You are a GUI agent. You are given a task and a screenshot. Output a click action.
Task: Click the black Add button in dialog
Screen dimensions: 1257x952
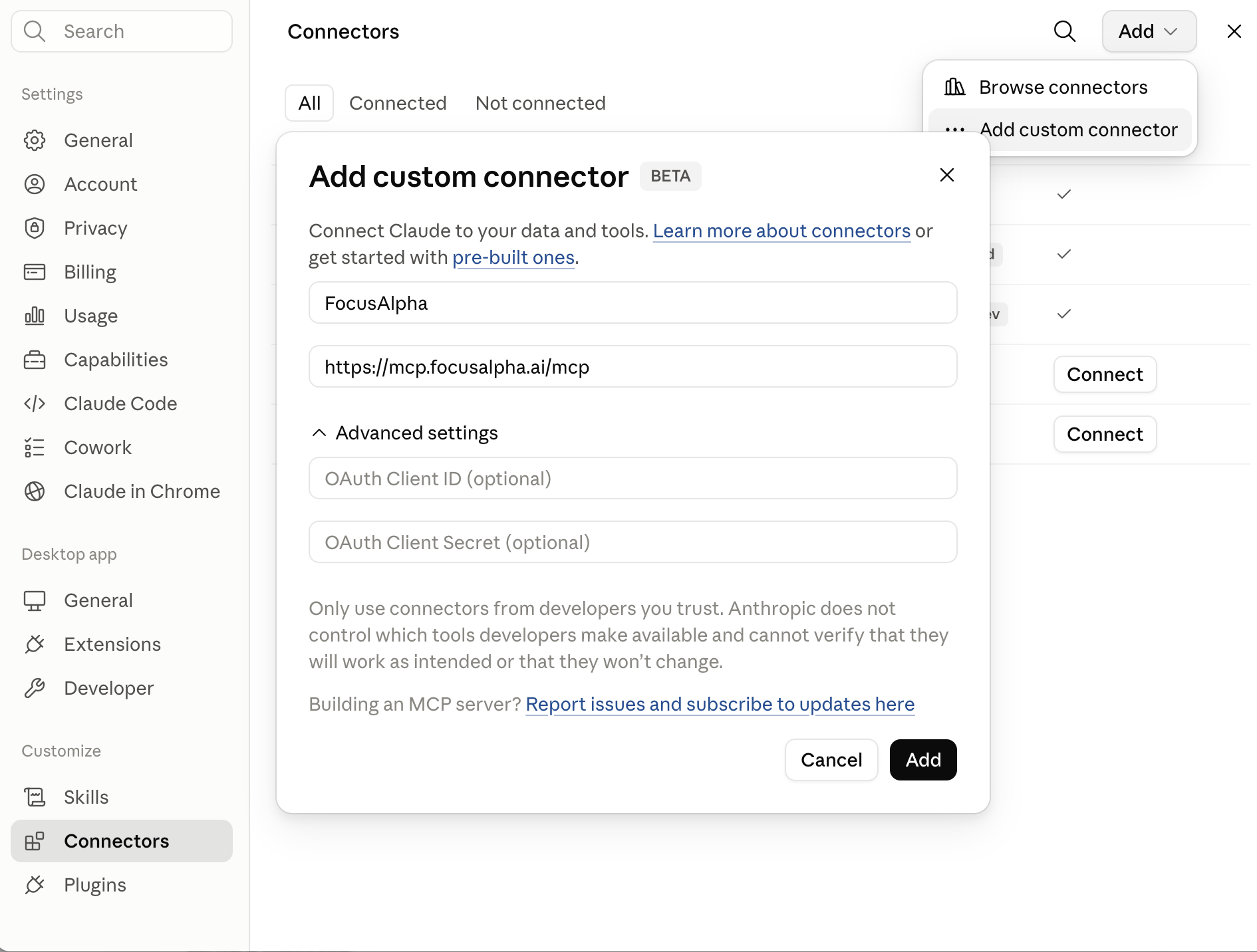tap(923, 760)
